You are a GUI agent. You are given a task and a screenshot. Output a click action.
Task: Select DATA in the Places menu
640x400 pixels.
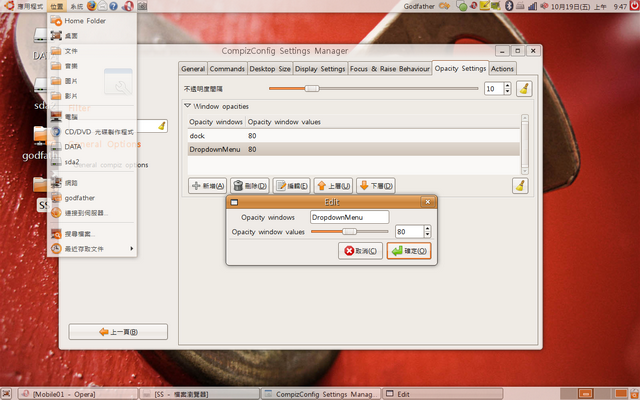coord(92,147)
